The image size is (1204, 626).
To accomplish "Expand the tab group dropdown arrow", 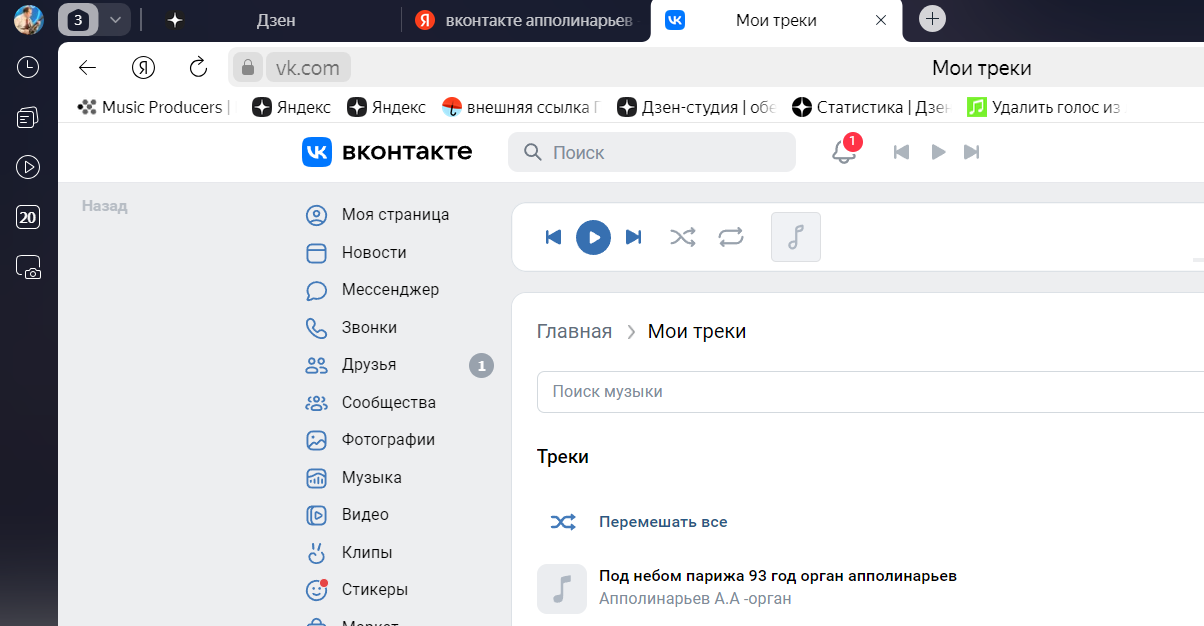I will point(115,19).
